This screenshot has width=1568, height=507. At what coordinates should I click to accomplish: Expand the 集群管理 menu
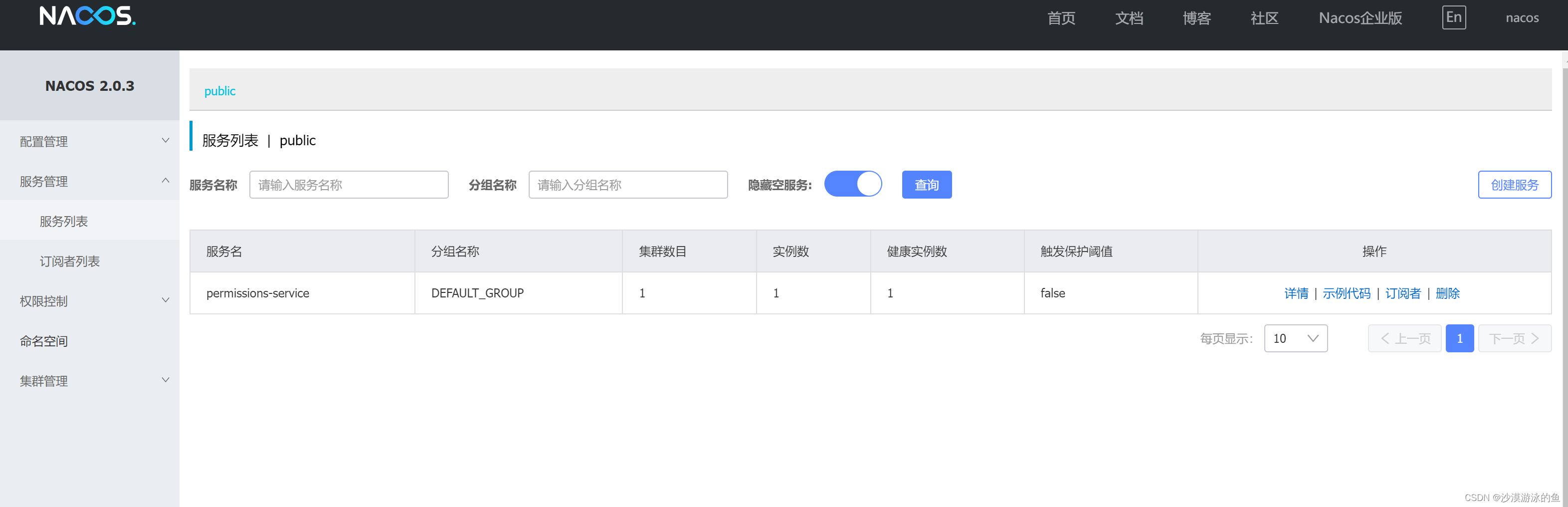89,380
